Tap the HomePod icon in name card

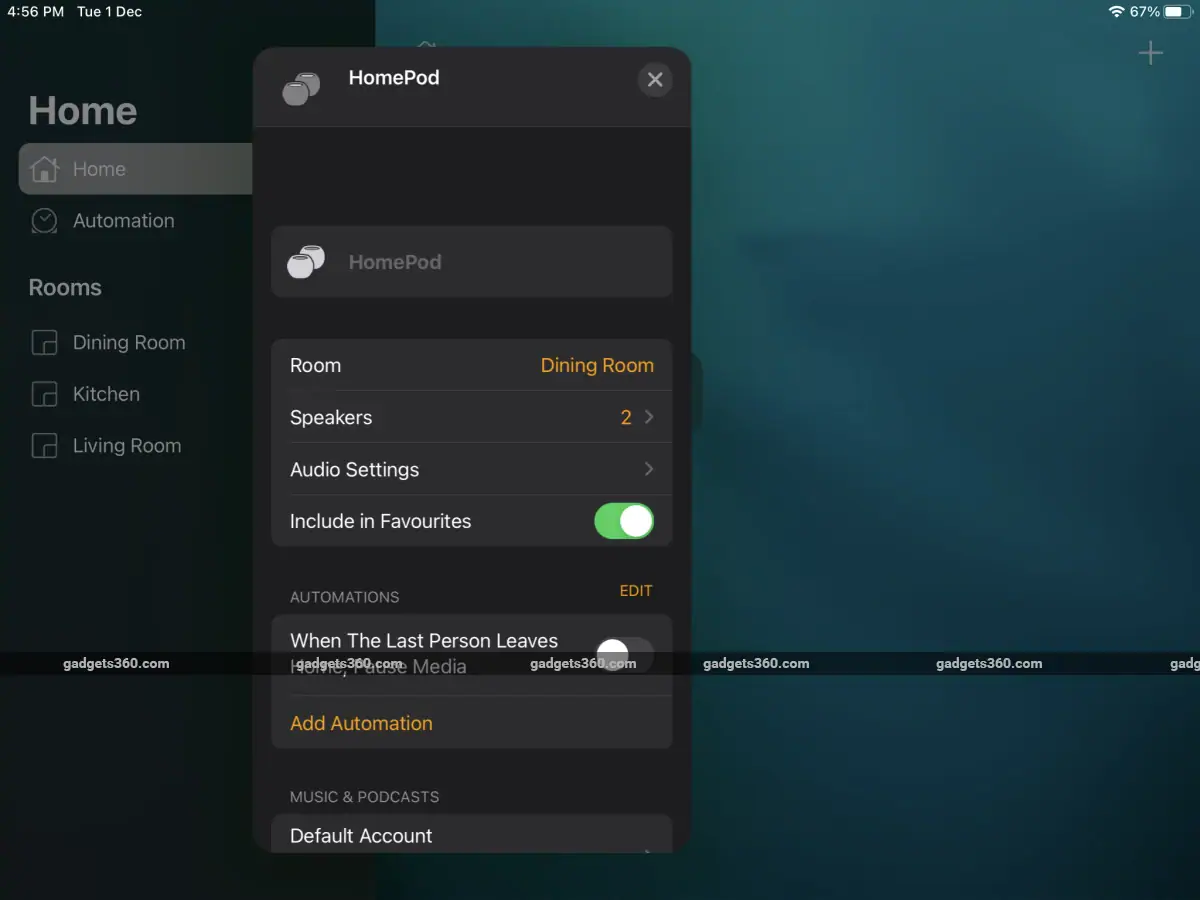point(306,261)
